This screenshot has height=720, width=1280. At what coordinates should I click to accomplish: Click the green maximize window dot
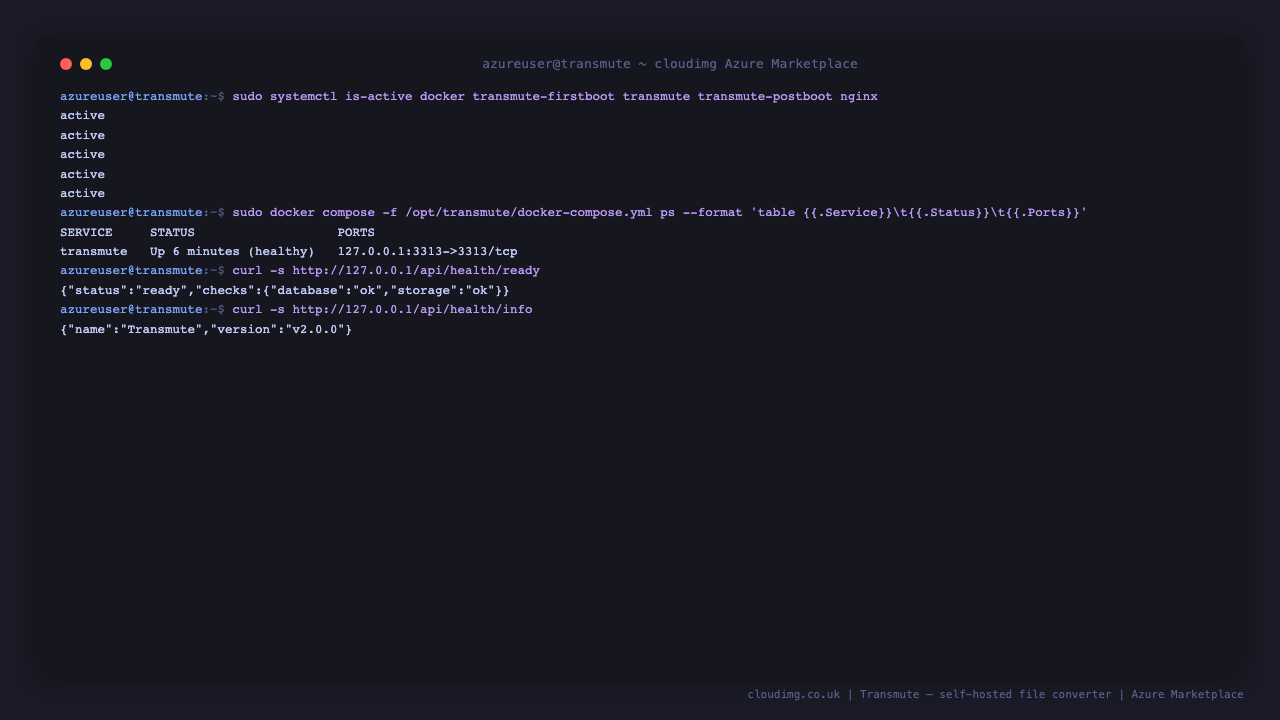[106, 64]
